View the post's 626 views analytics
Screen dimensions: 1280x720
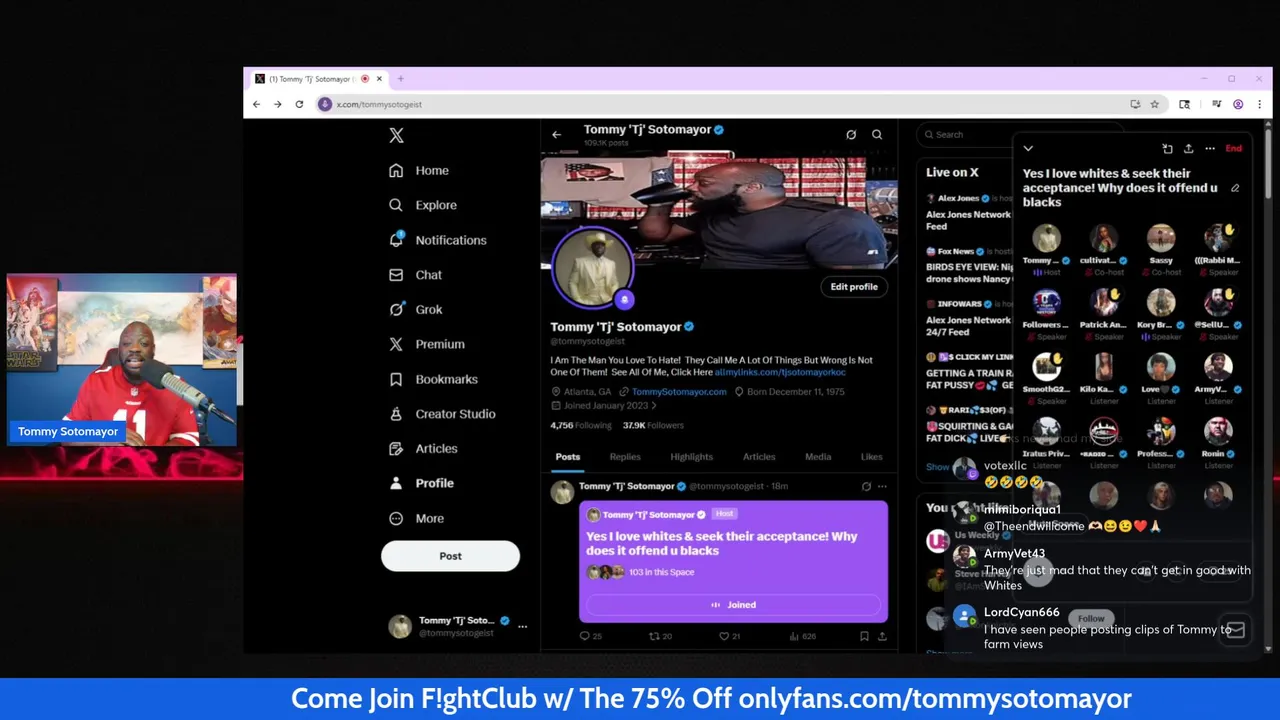click(803, 636)
